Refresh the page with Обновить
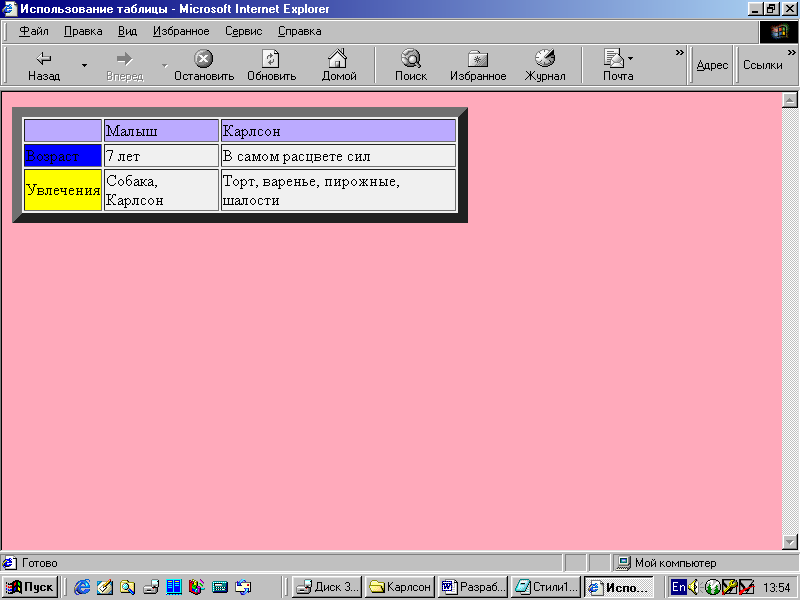 [x=271, y=66]
